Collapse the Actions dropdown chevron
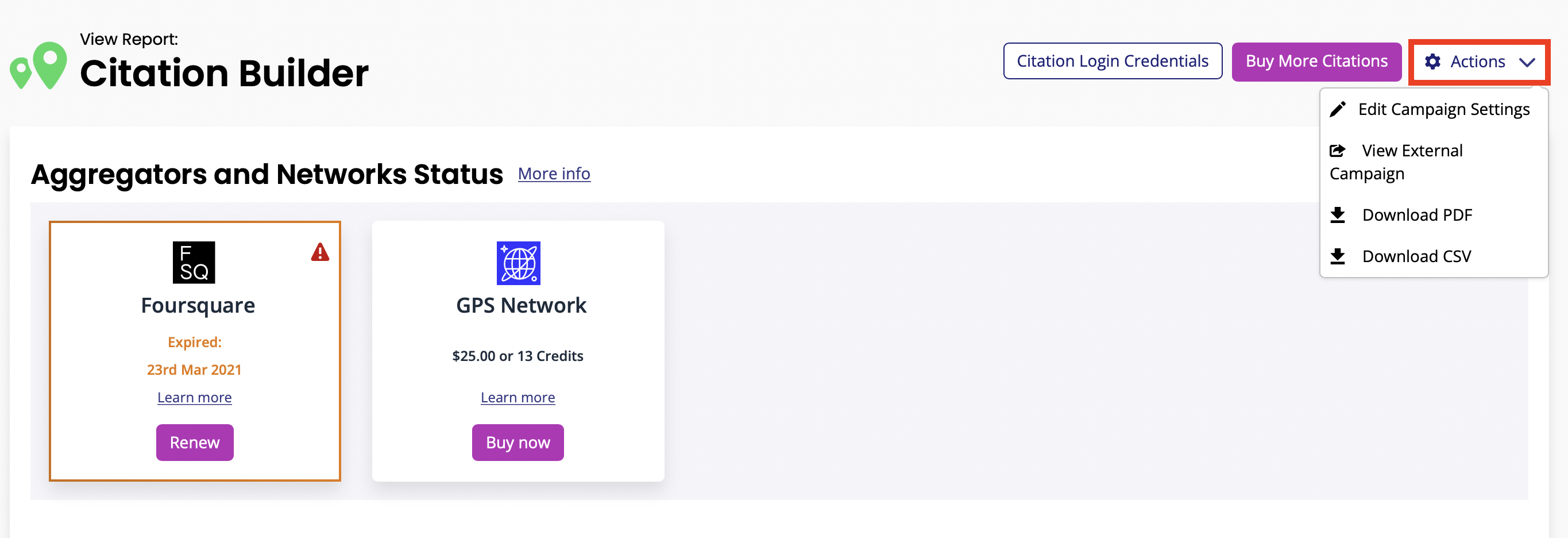 (1527, 62)
